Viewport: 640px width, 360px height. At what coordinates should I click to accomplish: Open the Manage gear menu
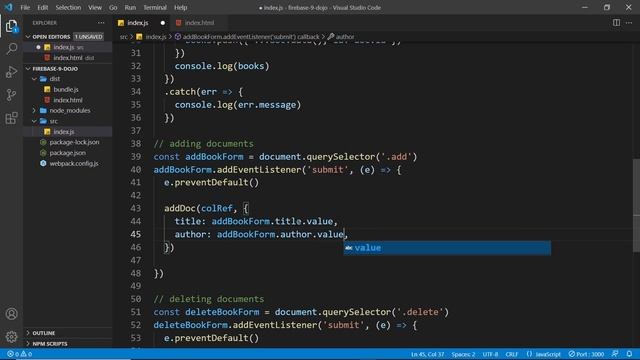tap(11, 337)
